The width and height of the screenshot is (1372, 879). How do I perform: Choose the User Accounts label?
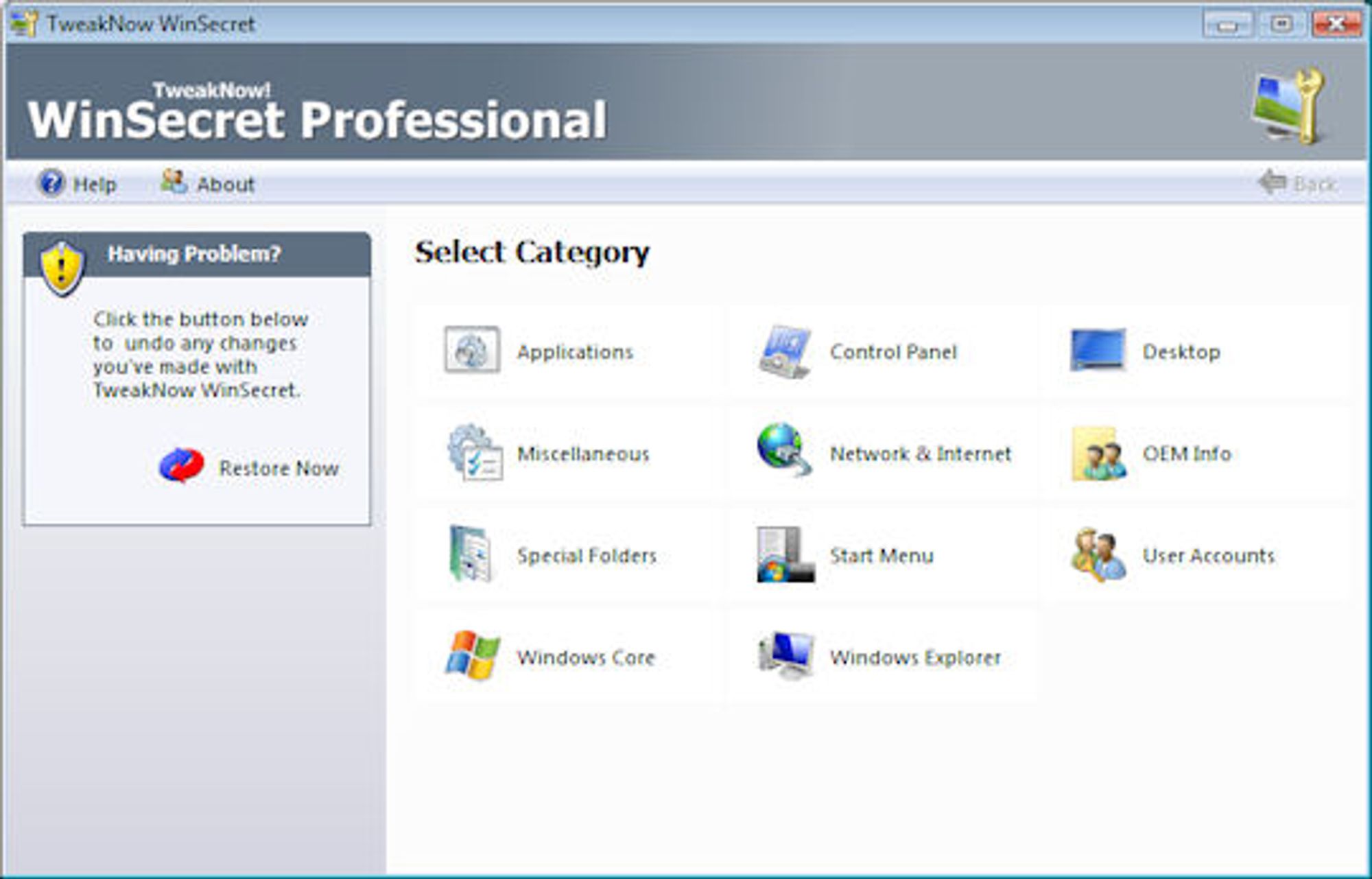coord(1209,555)
